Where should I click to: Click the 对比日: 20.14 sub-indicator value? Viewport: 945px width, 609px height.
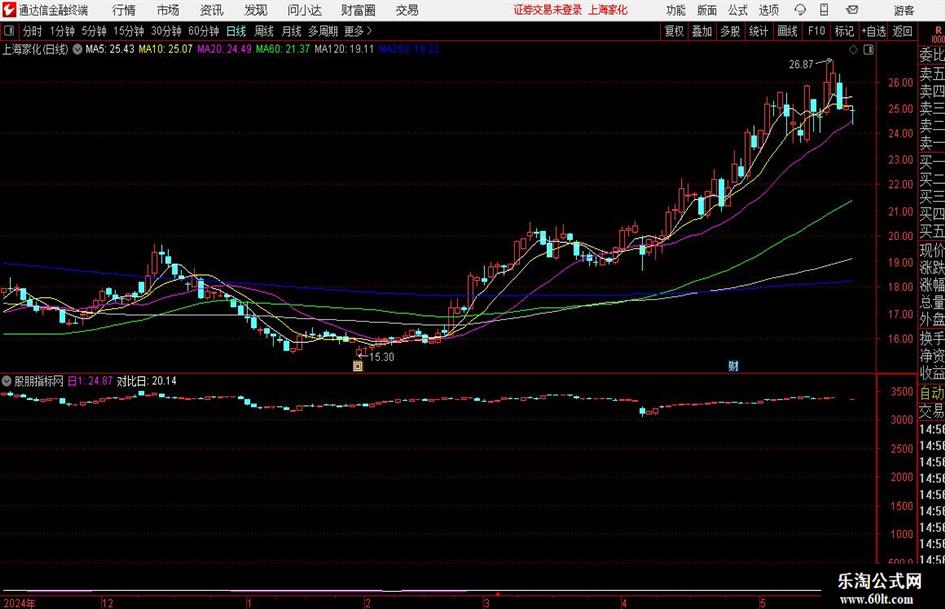(x=146, y=380)
